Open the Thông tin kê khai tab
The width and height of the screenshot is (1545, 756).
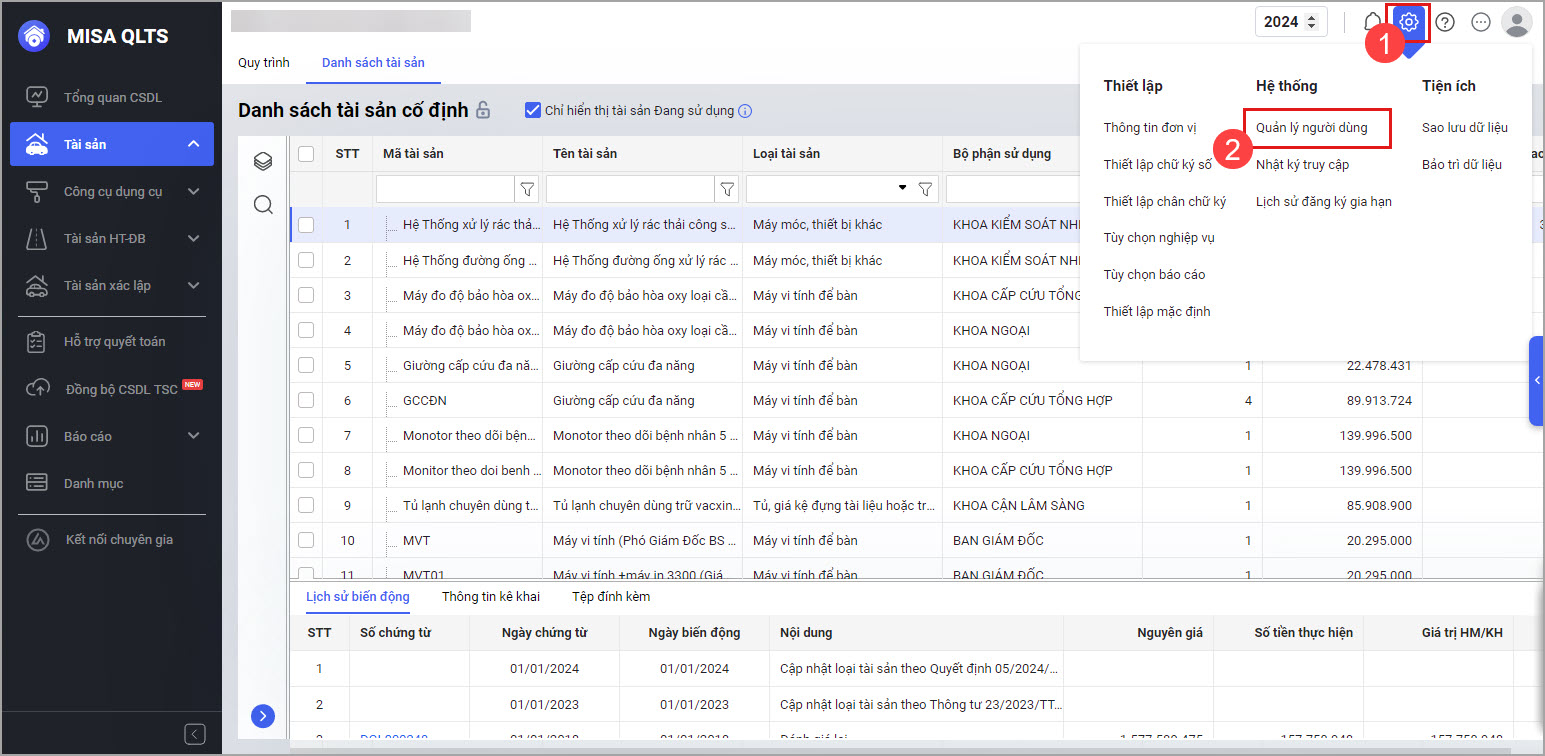490,597
